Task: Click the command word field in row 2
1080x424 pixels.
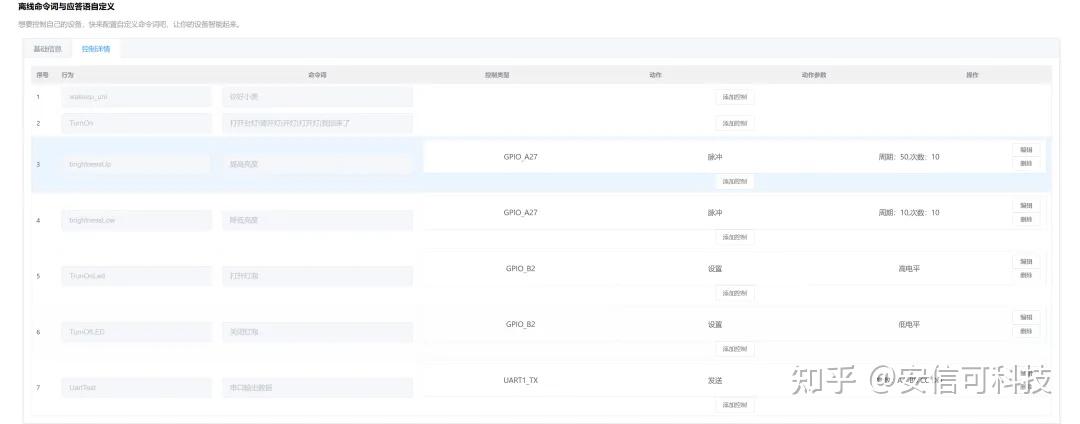Action: 318,124
